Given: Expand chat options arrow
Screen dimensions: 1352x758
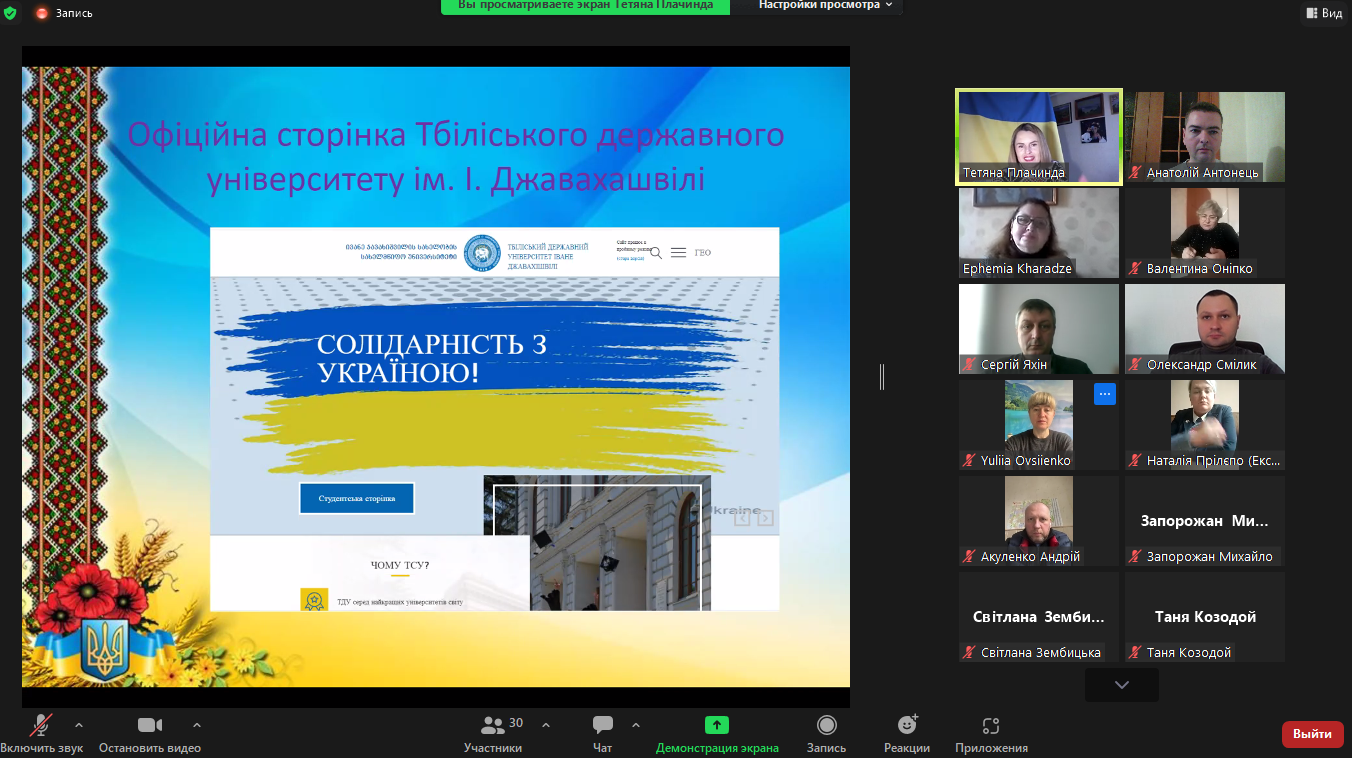Looking at the screenshot, I should pos(636,725).
